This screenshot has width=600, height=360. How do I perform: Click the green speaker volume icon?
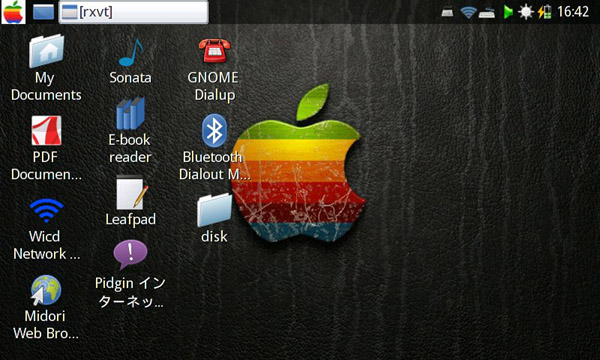pos(508,12)
